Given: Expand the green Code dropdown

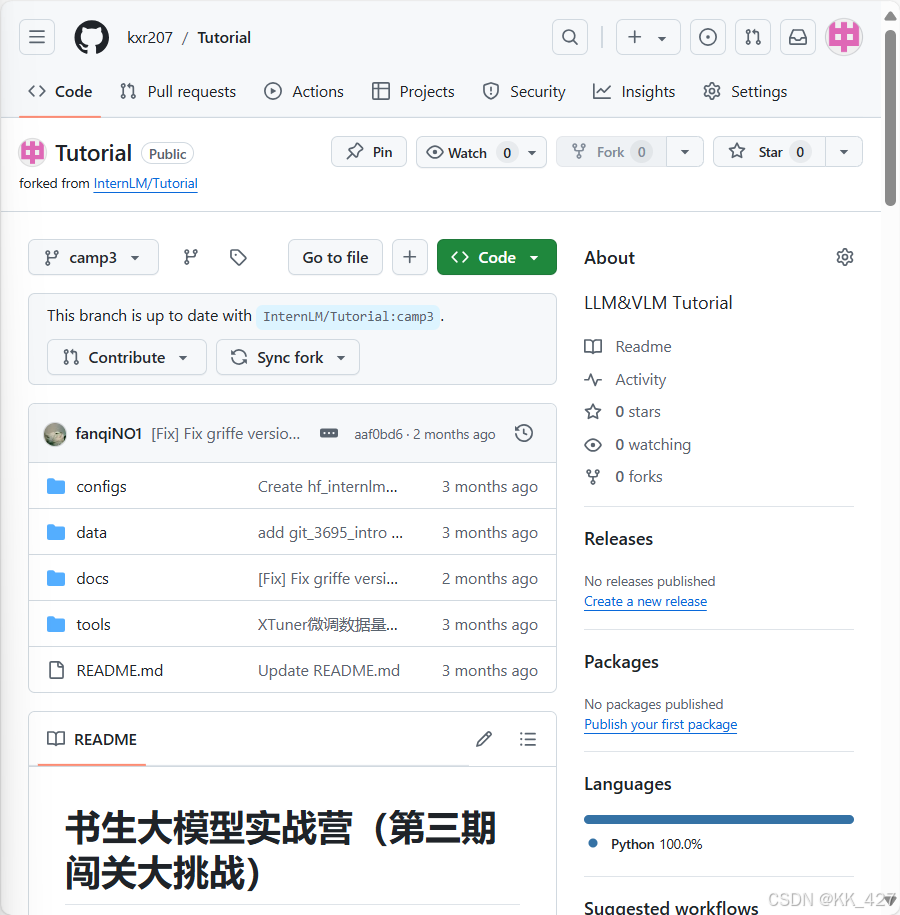Looking at the screenshot, I should [x=497, y=257].
